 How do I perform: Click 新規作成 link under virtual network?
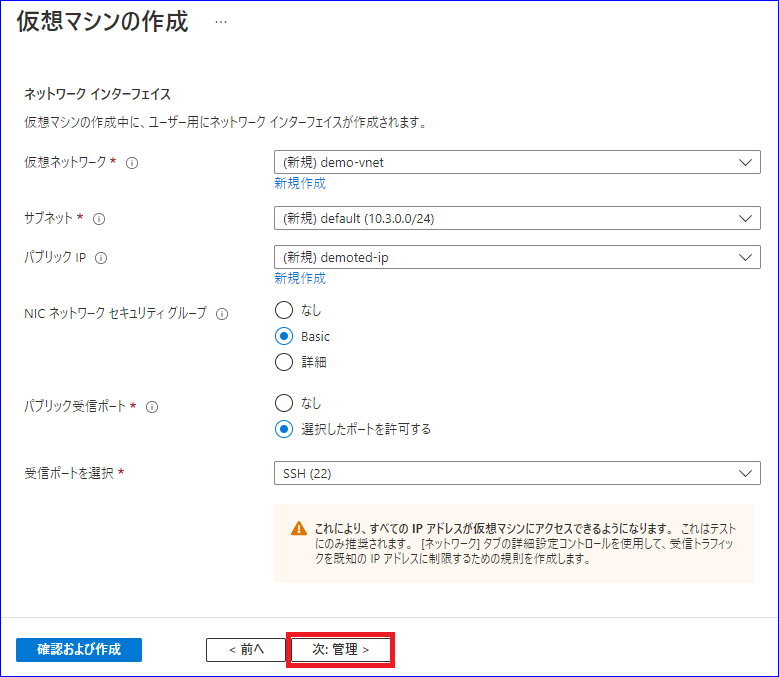click(x=300, y=184)
